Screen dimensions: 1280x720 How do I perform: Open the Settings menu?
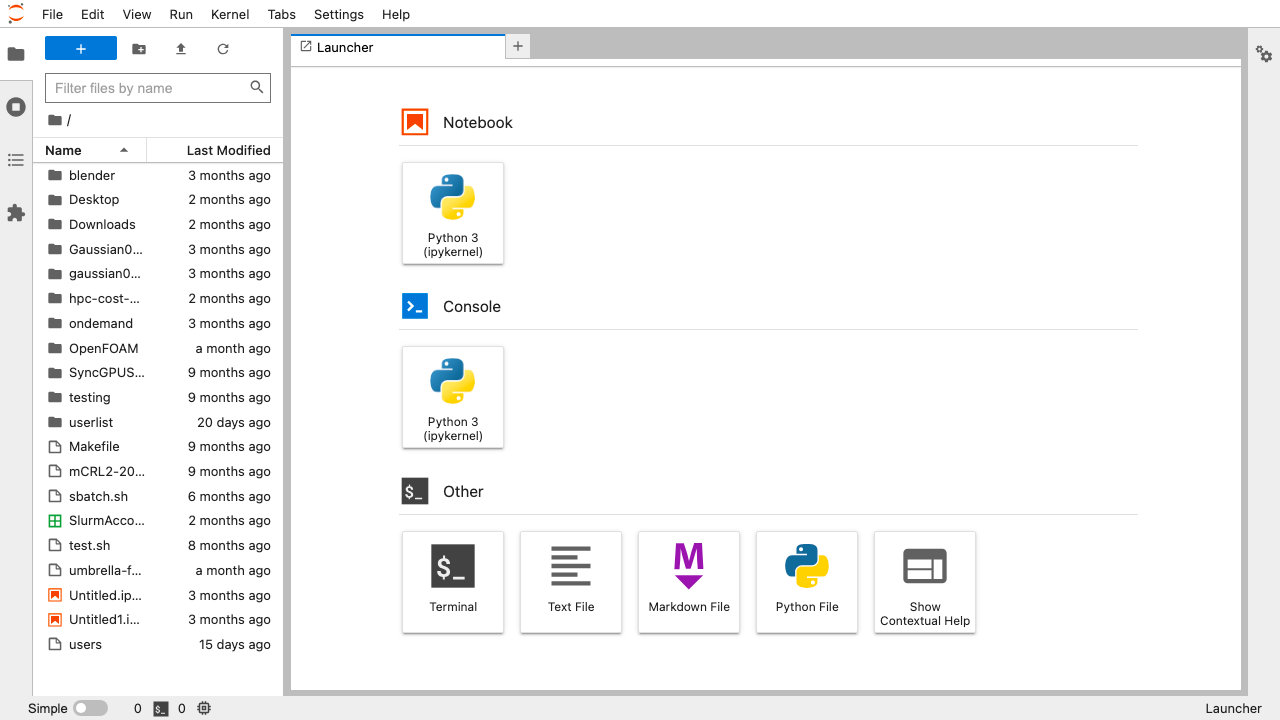[338, 14]
